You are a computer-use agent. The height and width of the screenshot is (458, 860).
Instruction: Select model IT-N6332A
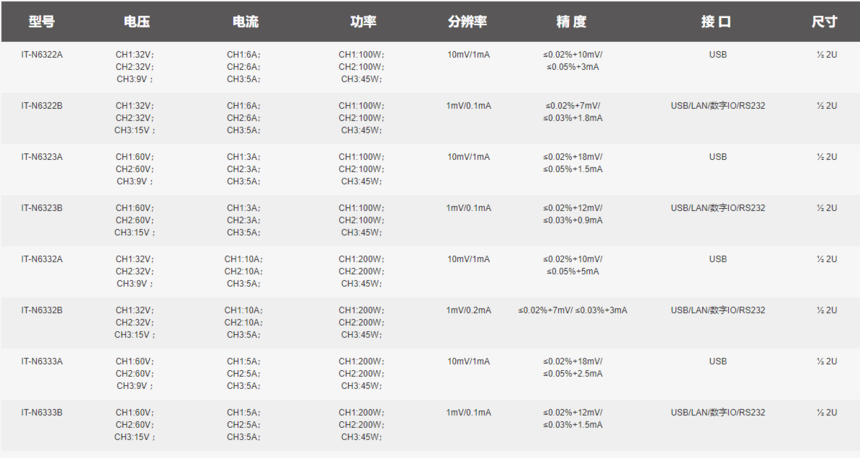(42, 259)
